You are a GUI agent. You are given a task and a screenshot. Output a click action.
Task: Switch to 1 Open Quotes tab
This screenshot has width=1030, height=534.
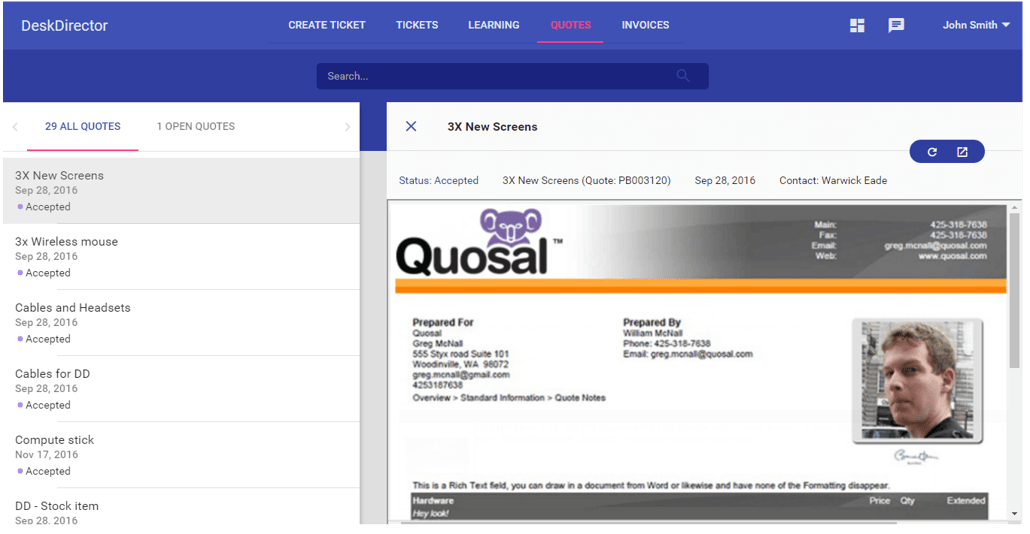[196, 126]
